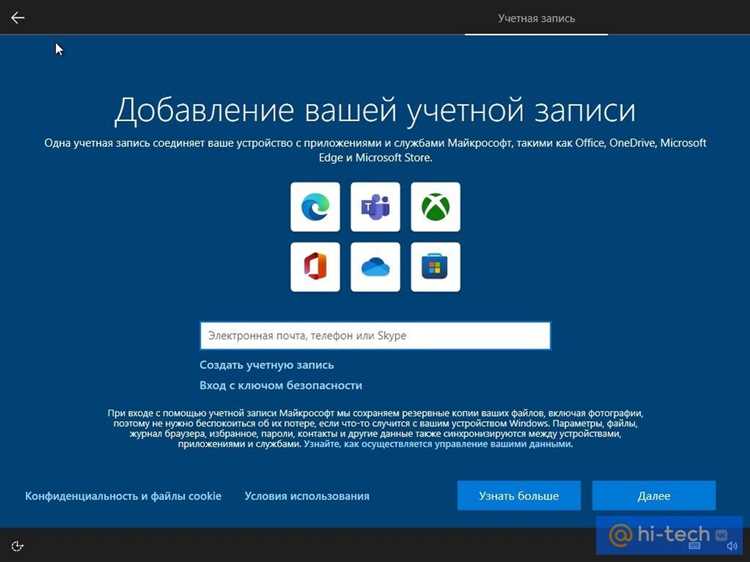Go back using the arrow icon
The image size is (750, 562).
tap(18, 18)
